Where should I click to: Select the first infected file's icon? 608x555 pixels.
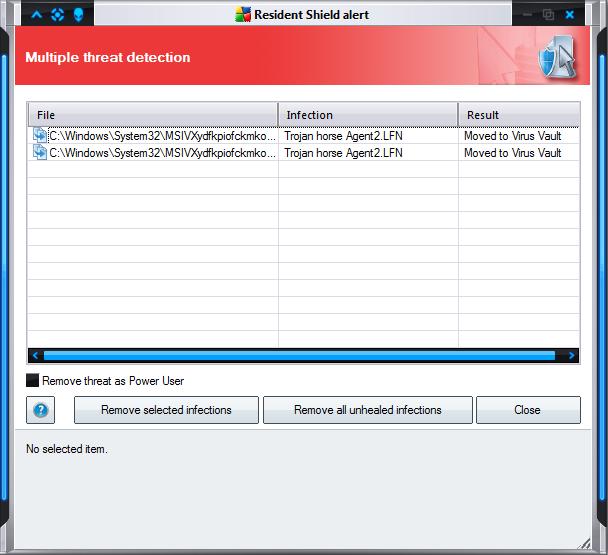pos(40,136)
